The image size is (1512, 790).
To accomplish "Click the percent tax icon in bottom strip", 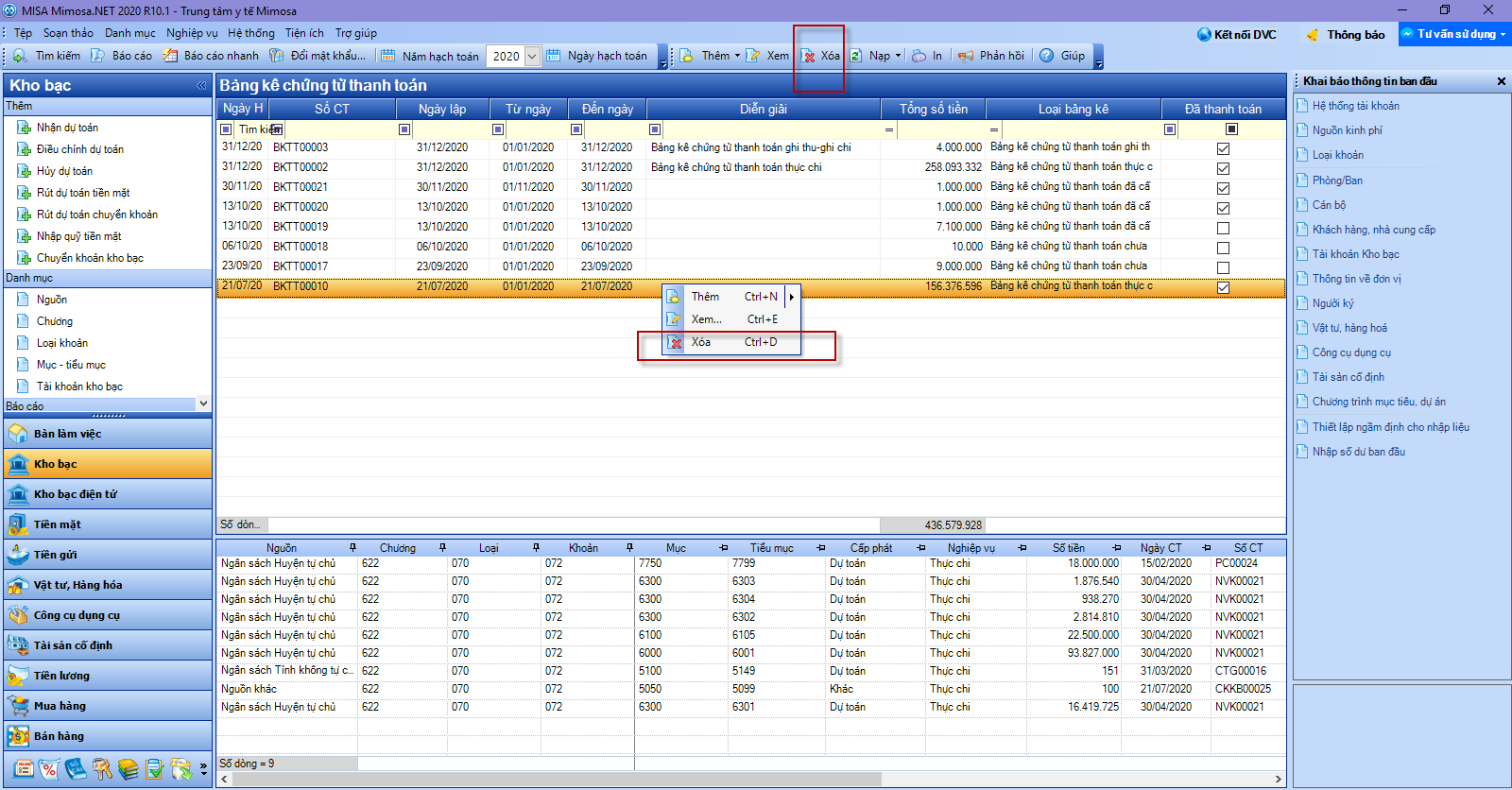I will click(49, 769).
